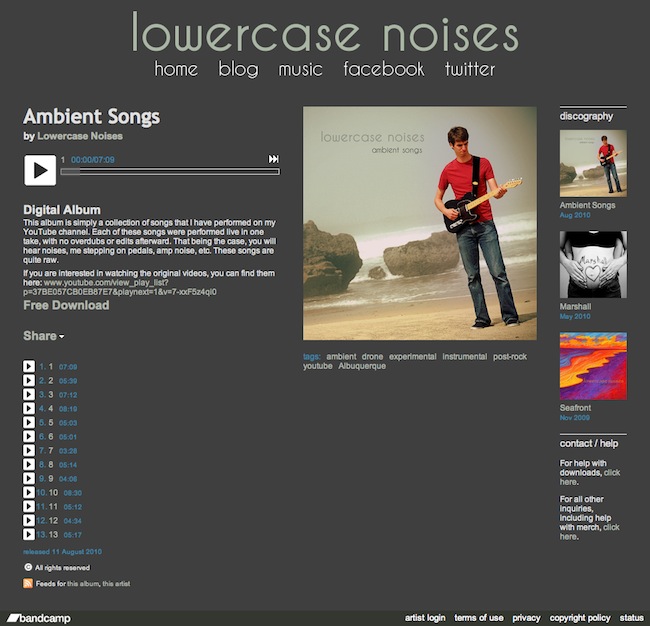Select the post-rock tag
This screenshot has width=650, height=626.
[x=510, y=357]
